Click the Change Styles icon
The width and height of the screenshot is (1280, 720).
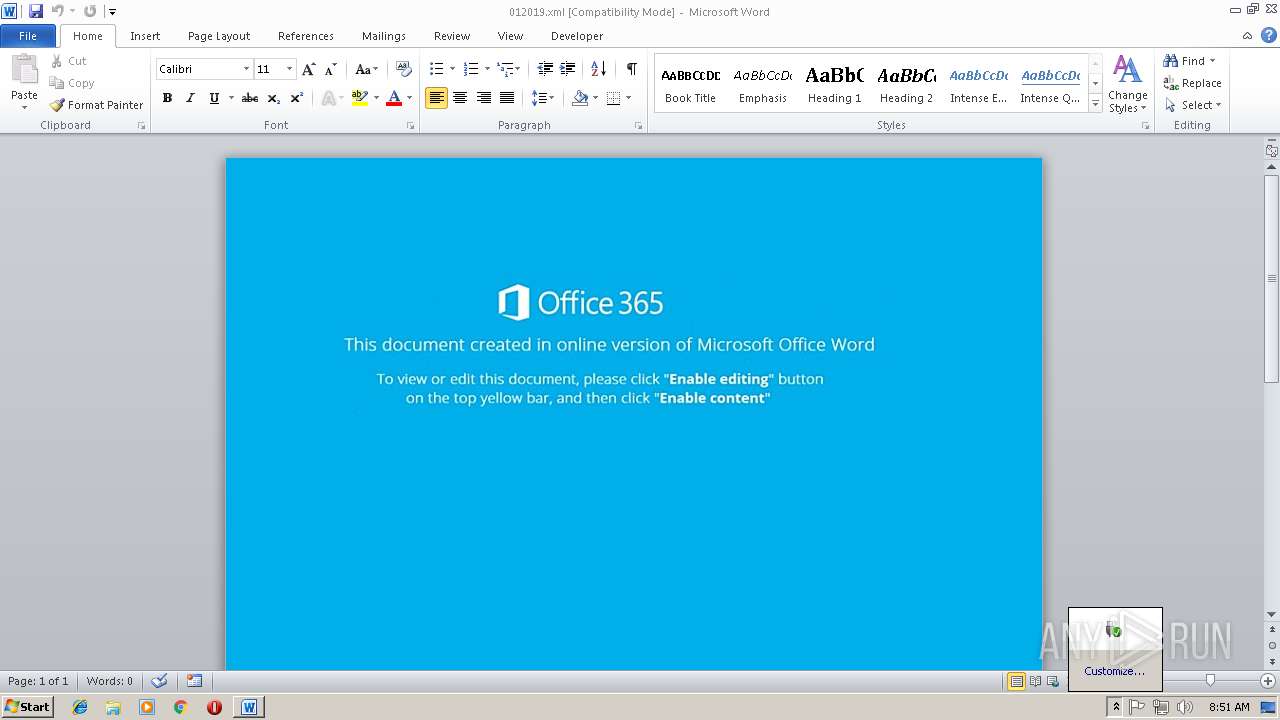[x=1127, y=84]
